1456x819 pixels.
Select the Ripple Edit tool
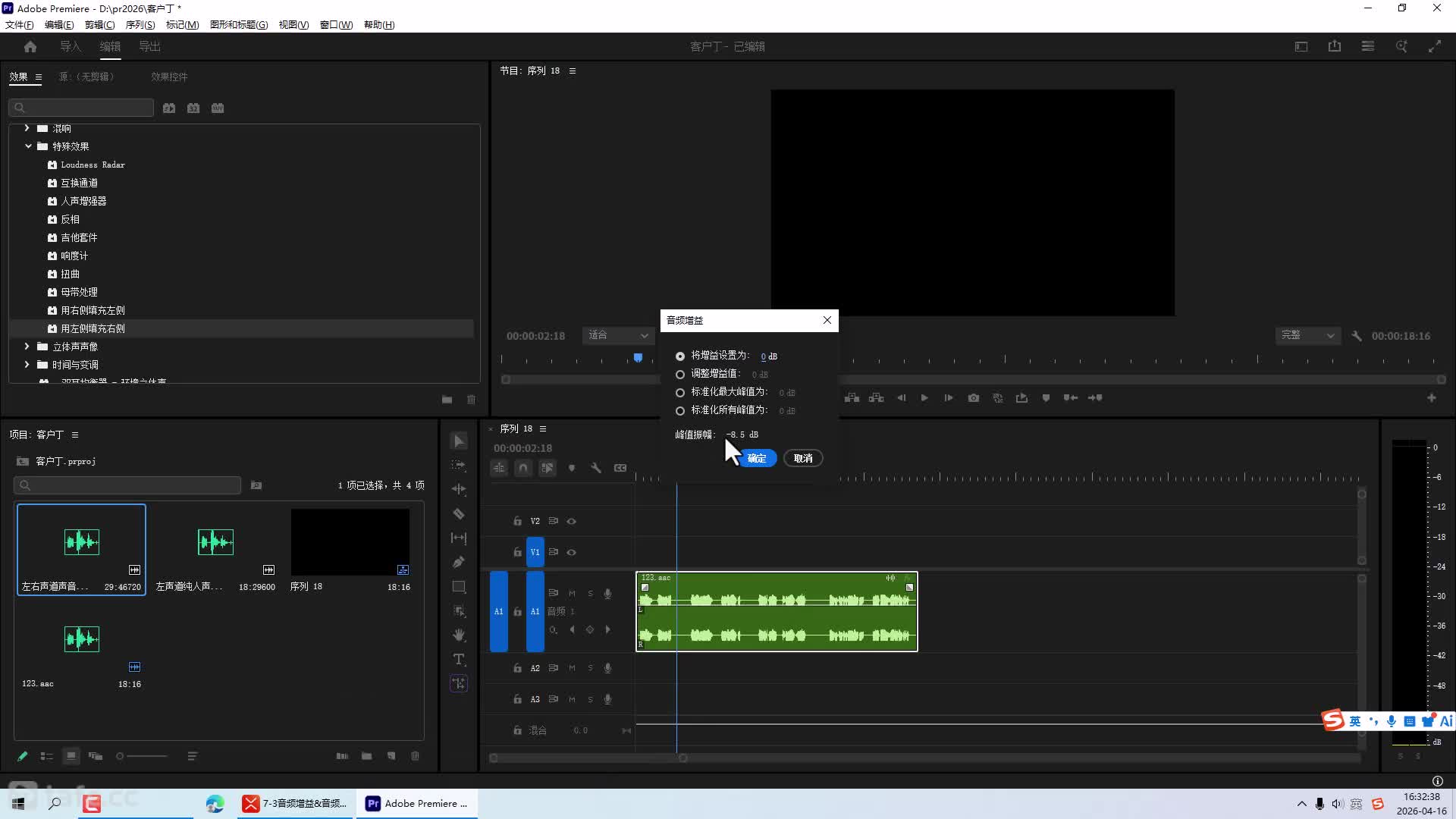[x=459, y=489]
